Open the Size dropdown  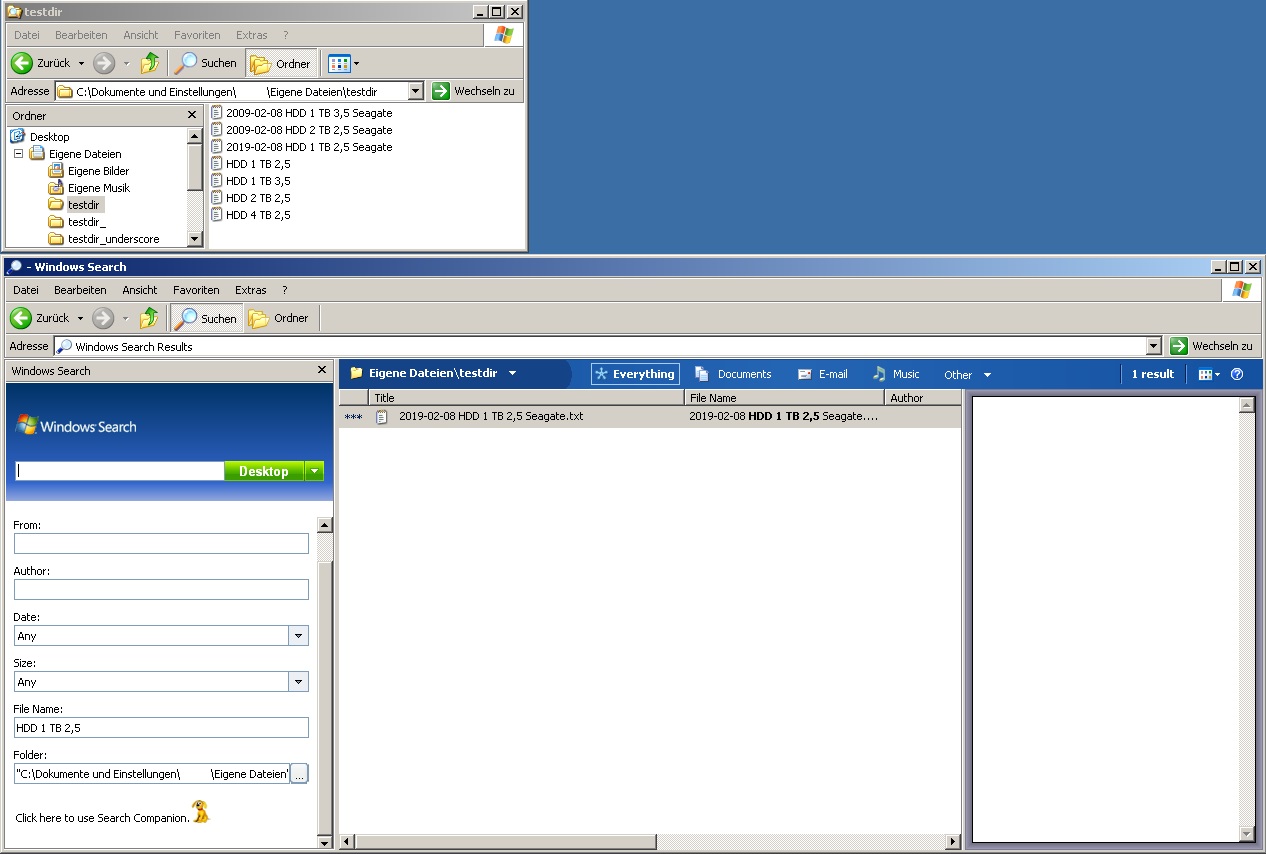(x=298, y=682)
